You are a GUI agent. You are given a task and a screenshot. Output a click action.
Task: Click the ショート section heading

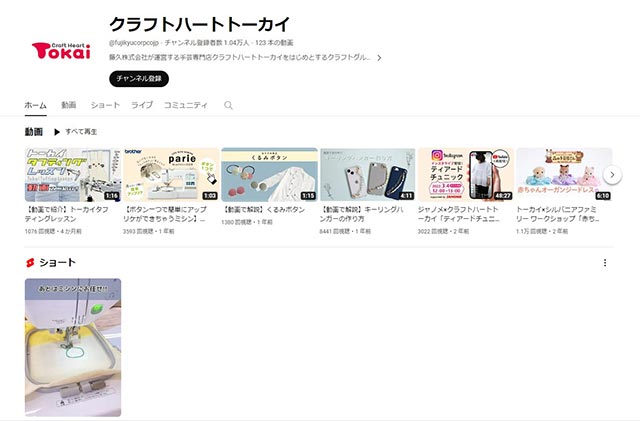tap(58, 263)
